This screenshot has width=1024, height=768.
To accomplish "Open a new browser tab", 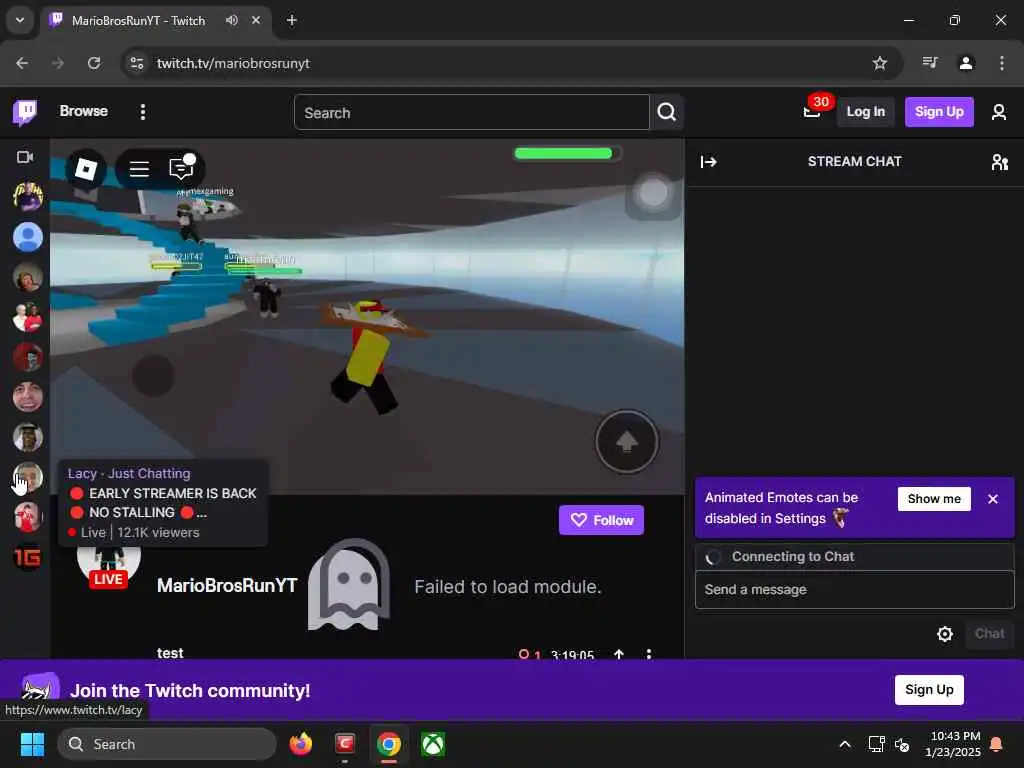I will pos(292,20).
